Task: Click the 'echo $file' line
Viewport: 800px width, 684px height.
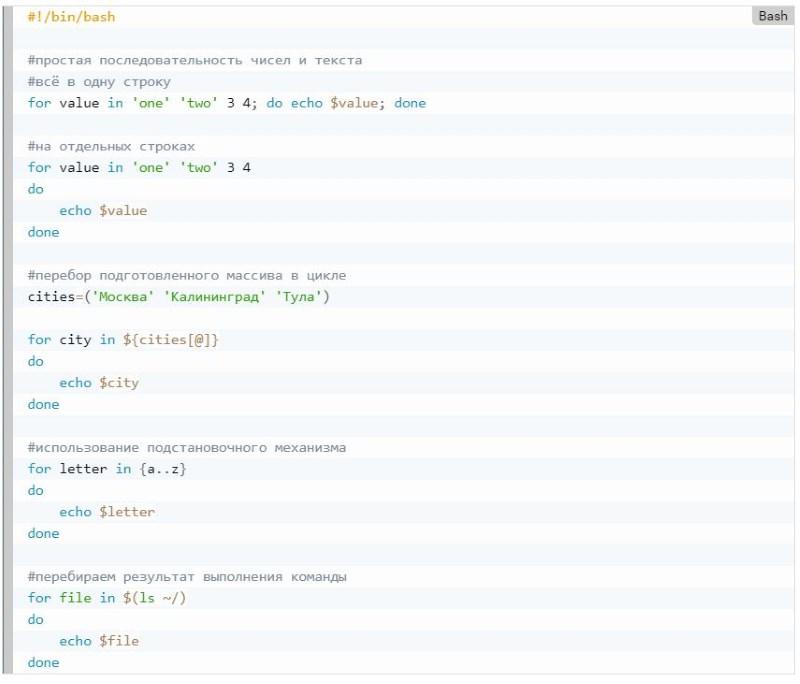Action: pos(99,641)
